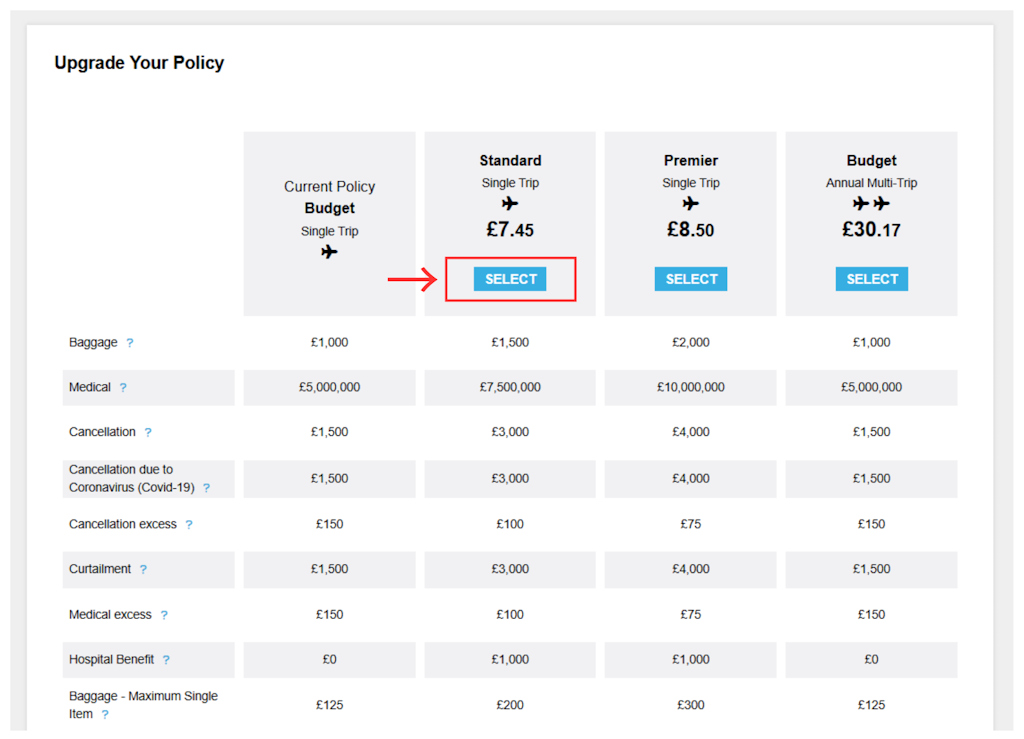1024x739 pixels.
Task: Click the Premier plan plane icon
Action: 691,204
